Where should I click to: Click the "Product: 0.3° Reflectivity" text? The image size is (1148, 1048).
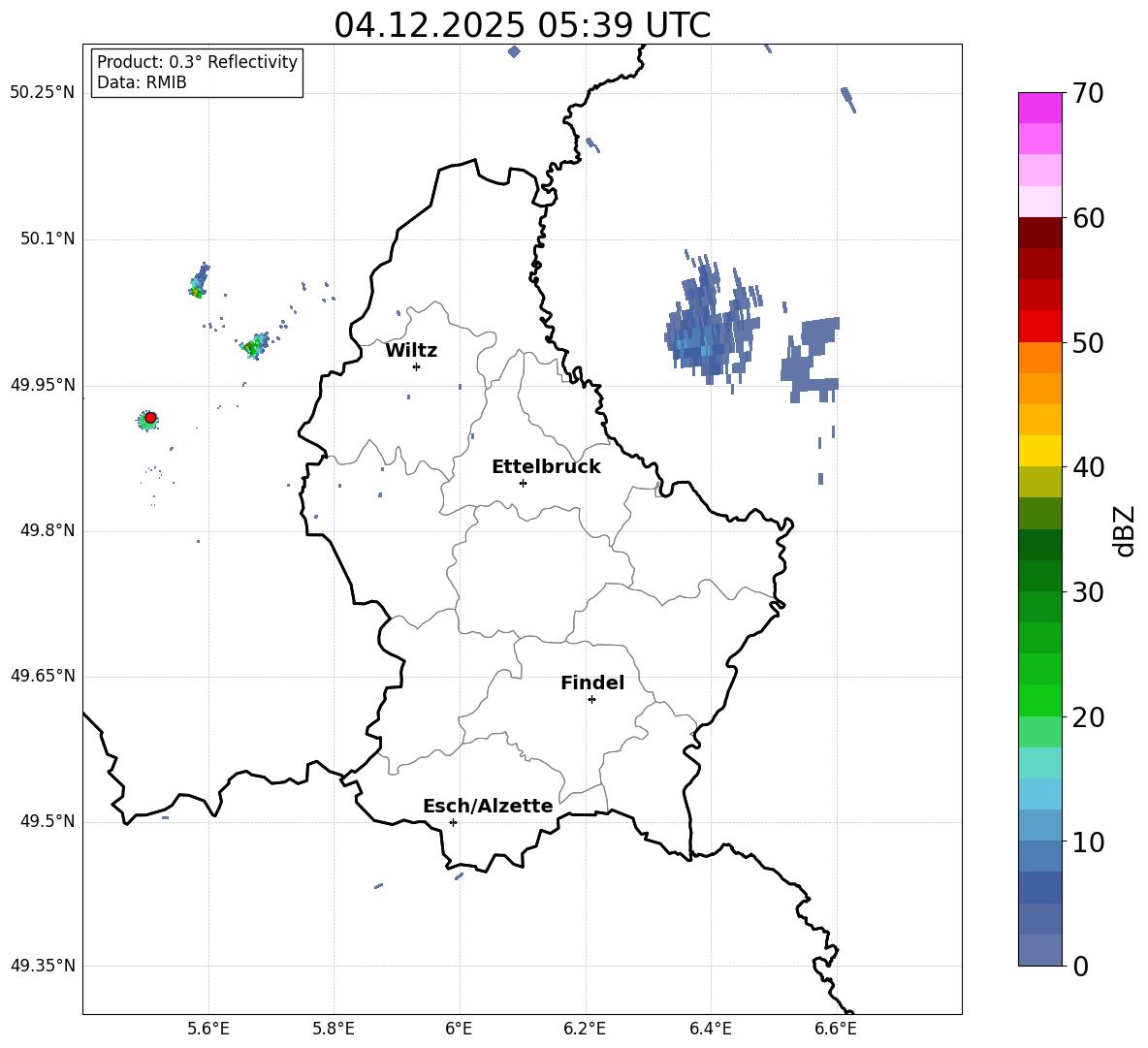coord(197,62)
